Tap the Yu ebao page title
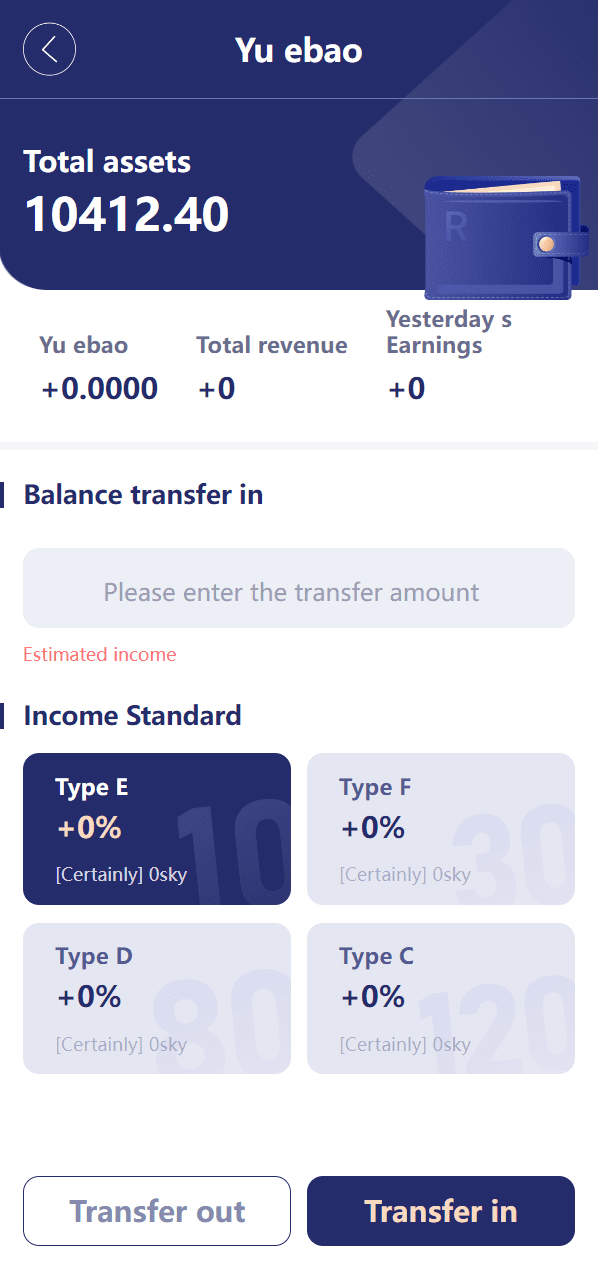The height and width of the screenshot is (1270, 598). point(299,50)
